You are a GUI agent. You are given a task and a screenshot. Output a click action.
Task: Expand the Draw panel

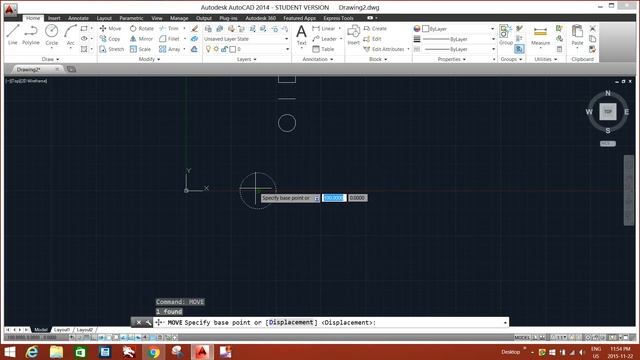[x=50, y=59]
